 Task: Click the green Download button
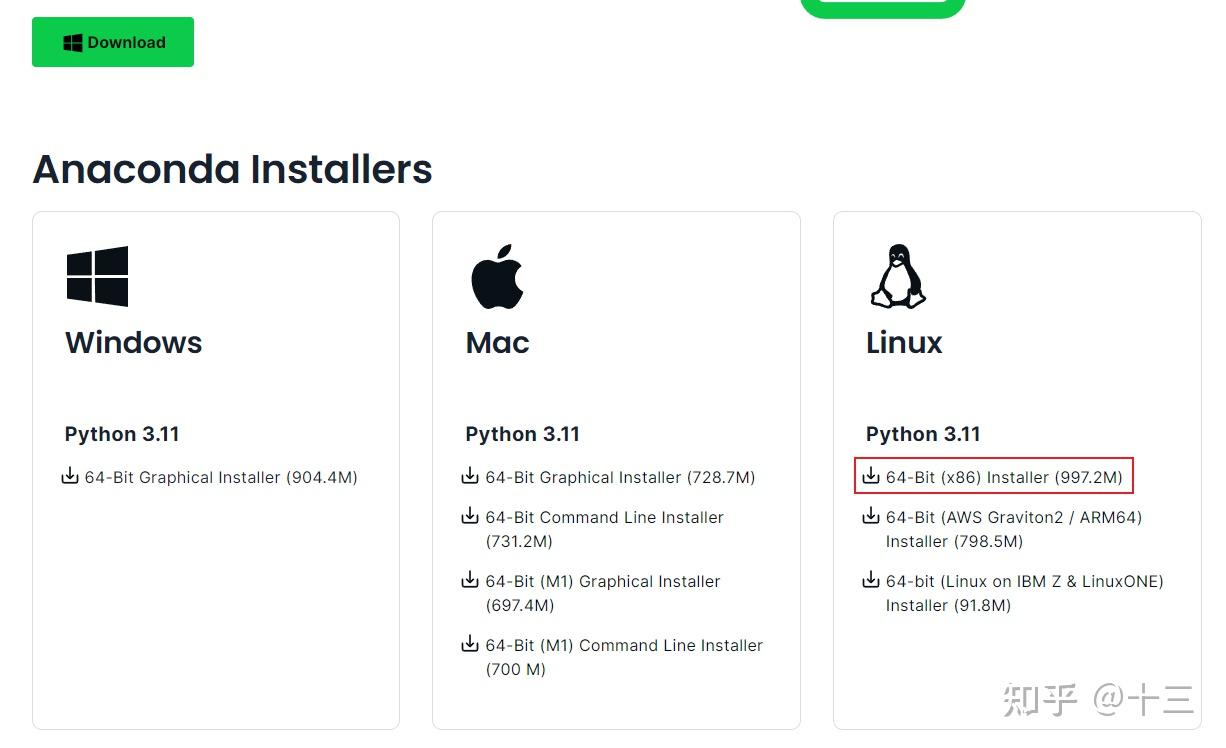113,42
